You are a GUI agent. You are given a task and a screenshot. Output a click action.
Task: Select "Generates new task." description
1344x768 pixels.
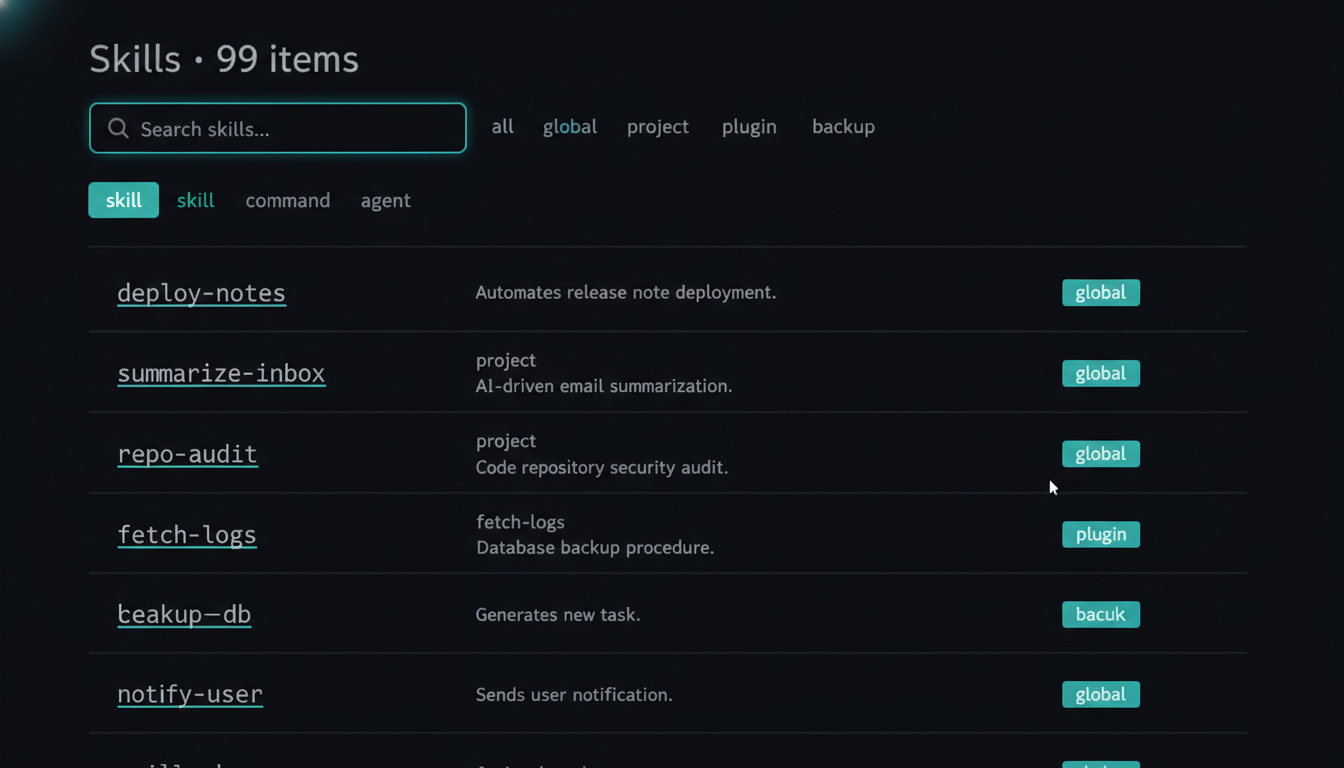pos(558,615)
